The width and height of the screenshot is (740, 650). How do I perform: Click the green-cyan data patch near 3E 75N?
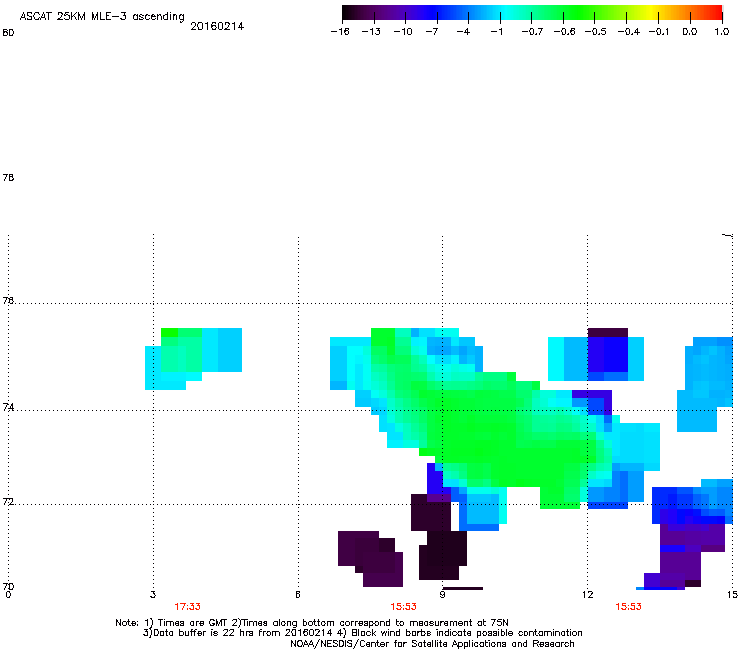click(x=193, y=358)
